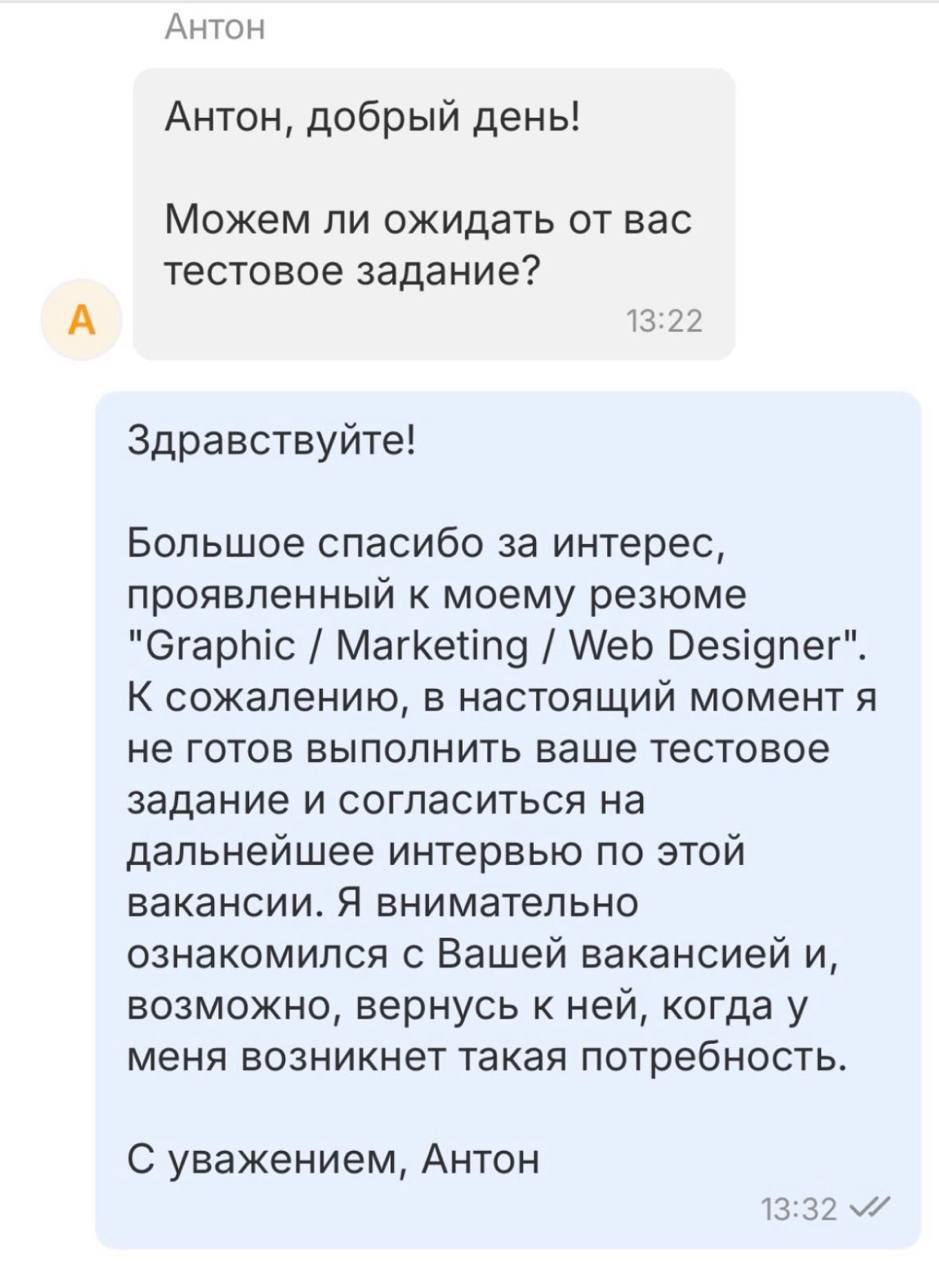Viewport: 939px width, 1280px height.
Task: Click the orange "A" avatar icon
Action: pyautogui.click(x=80, y=320)
